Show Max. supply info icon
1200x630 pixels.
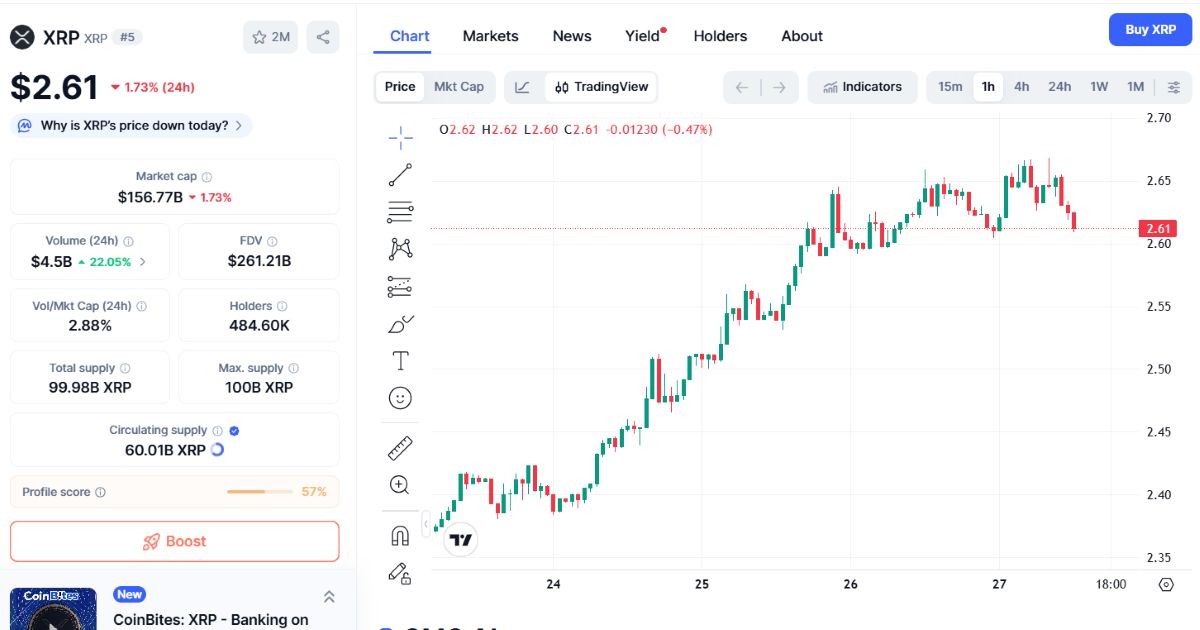294,369
